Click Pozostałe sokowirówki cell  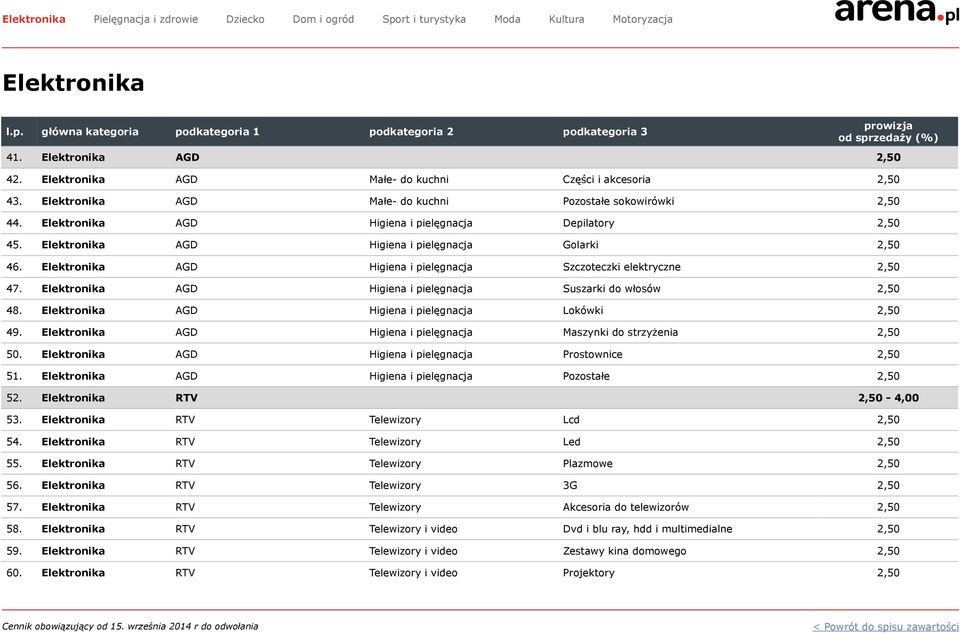(x=618, y=201)
